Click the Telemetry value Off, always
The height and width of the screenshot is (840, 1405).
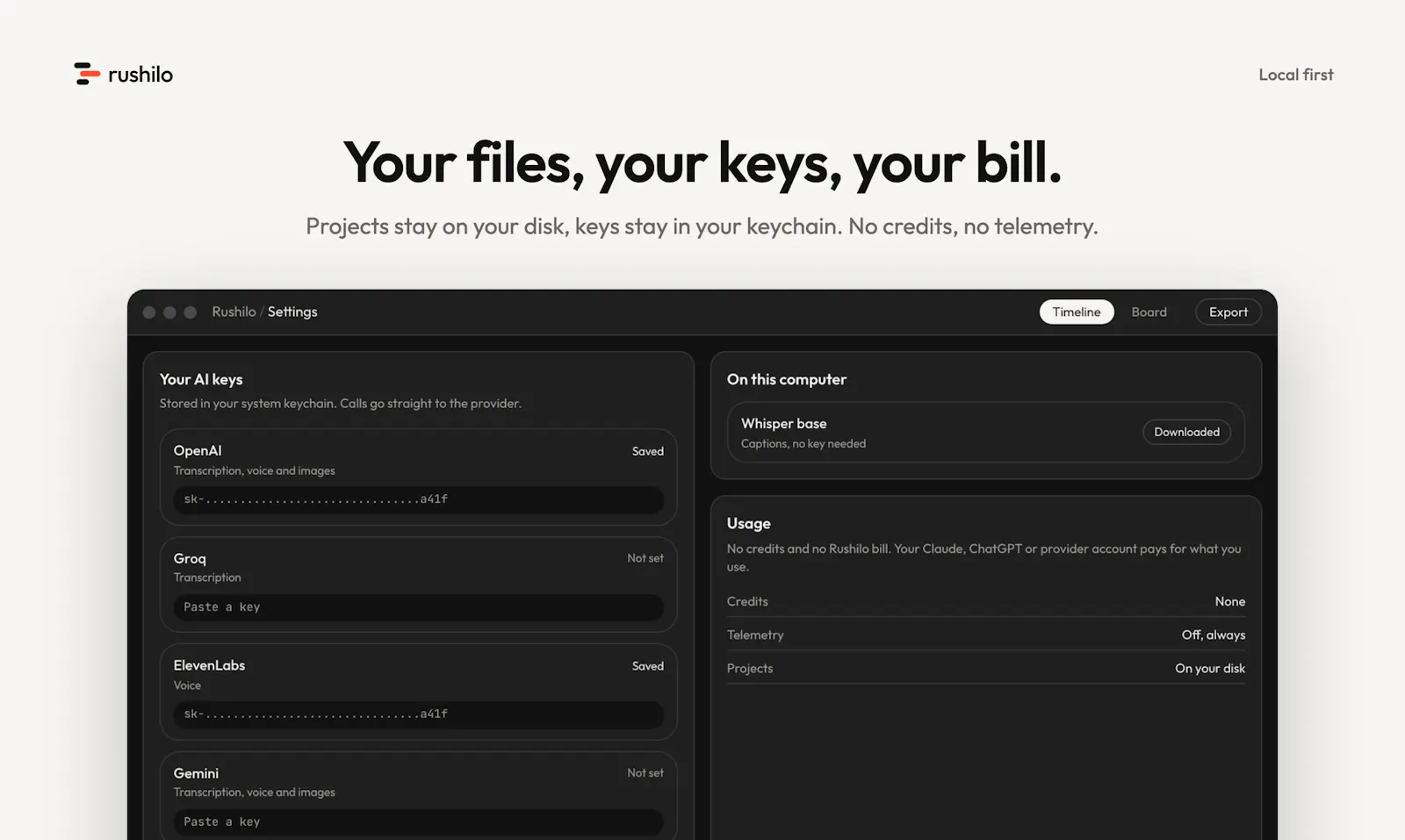tap(1213, 635)
